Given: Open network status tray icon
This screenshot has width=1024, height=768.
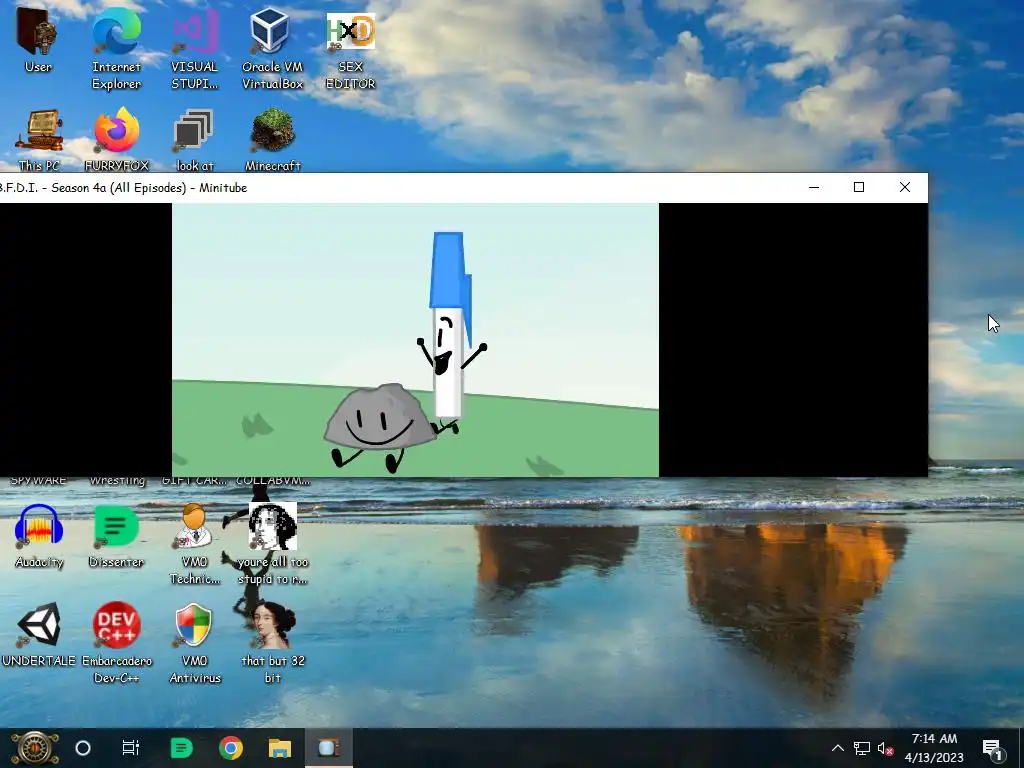Looking at the screenshot, I should click(861, 748).
